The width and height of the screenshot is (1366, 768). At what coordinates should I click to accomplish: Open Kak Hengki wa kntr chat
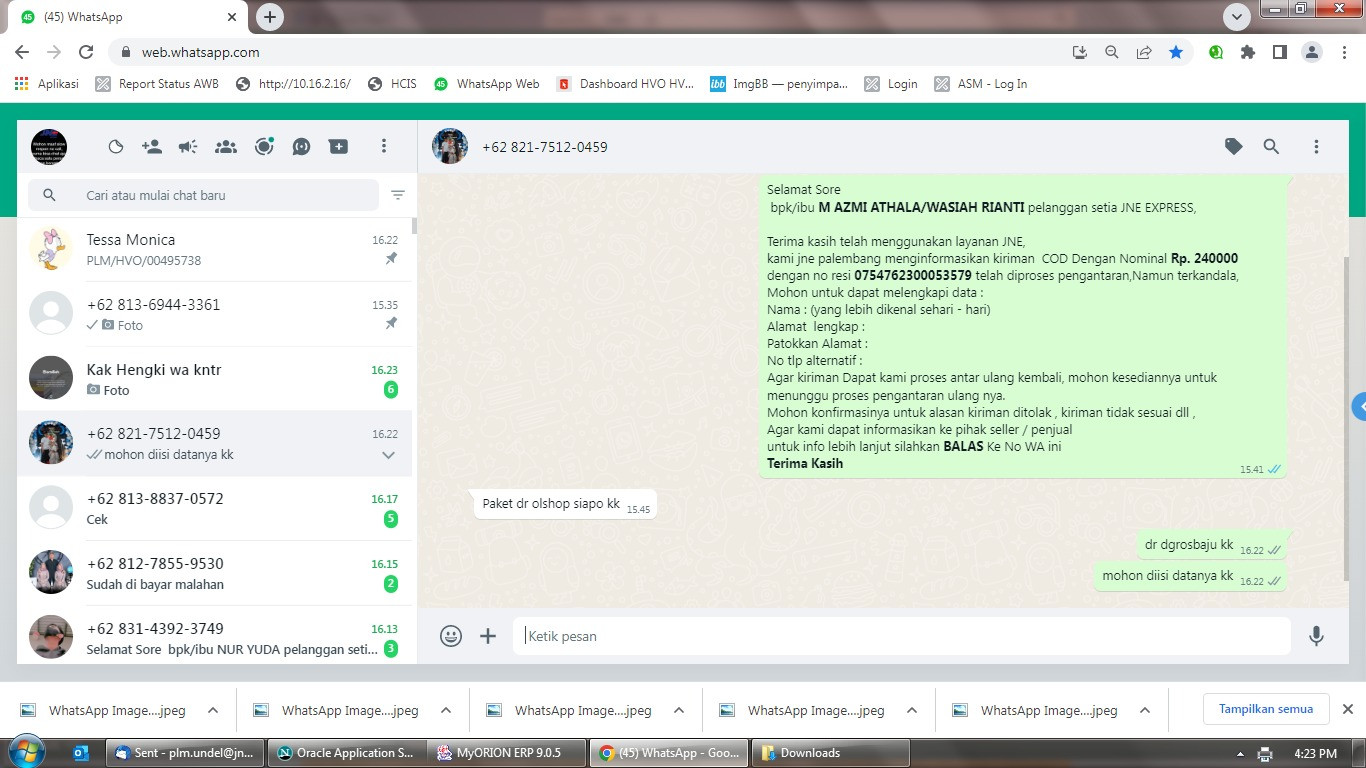click(214, 378)
